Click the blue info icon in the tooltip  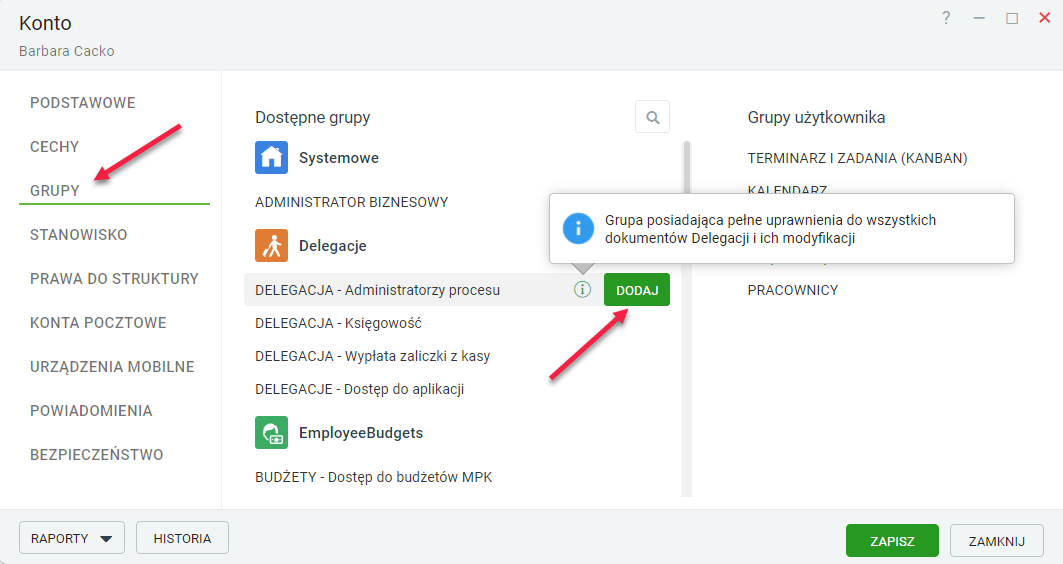point(578,228)
